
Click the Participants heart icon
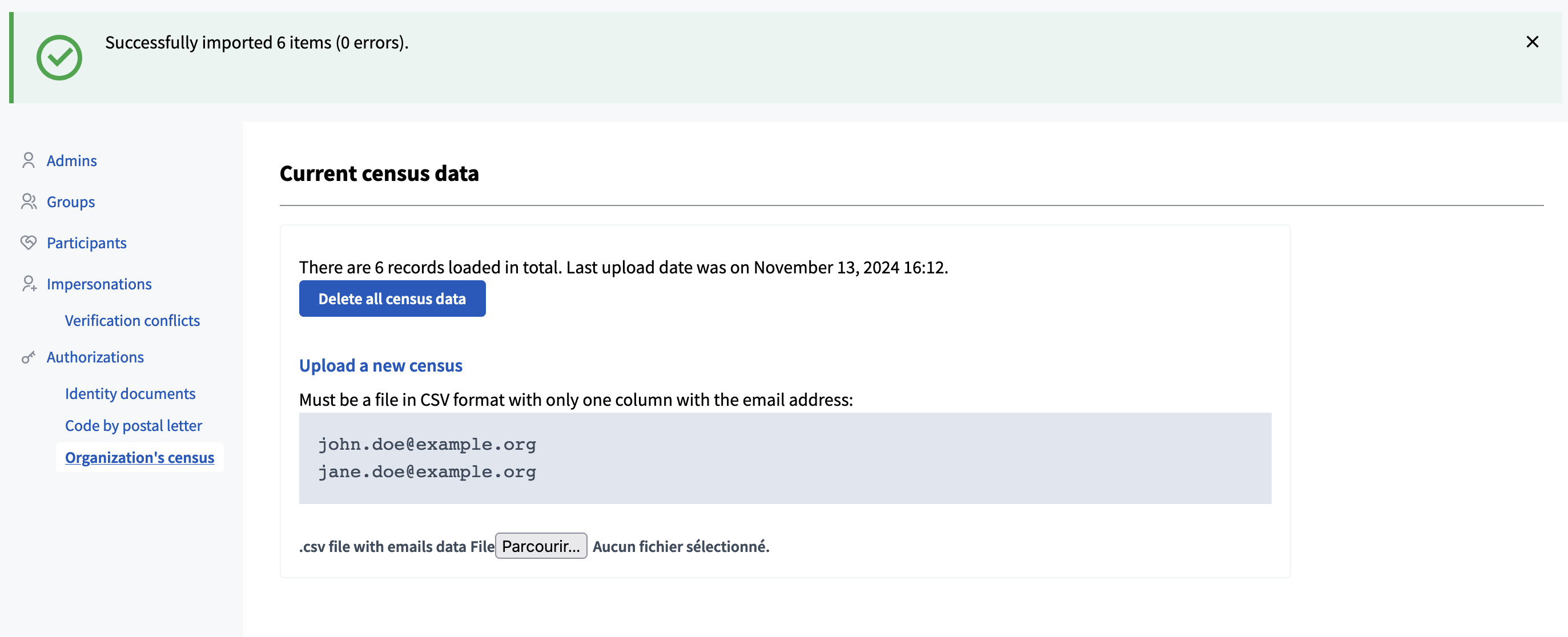(x=28, y=242)
